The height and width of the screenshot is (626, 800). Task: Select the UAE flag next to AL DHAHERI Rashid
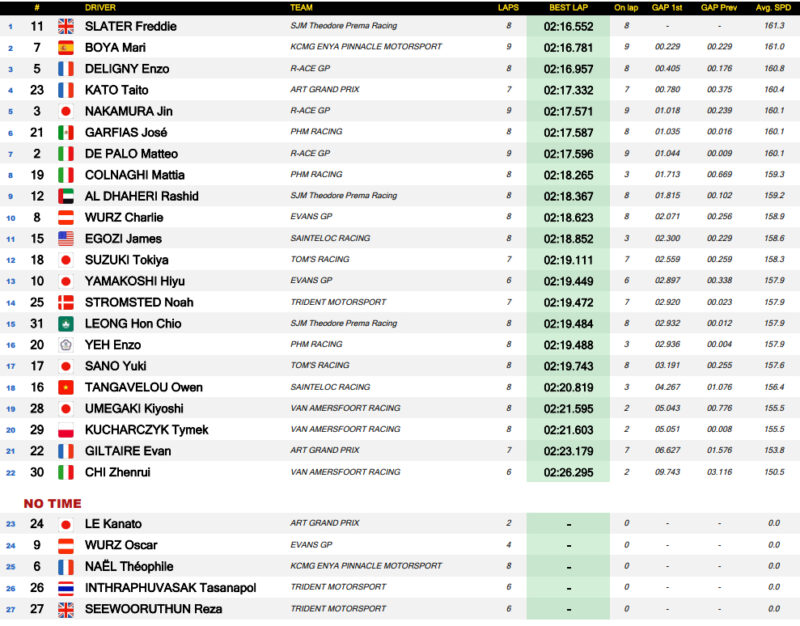tap(66, 196)
